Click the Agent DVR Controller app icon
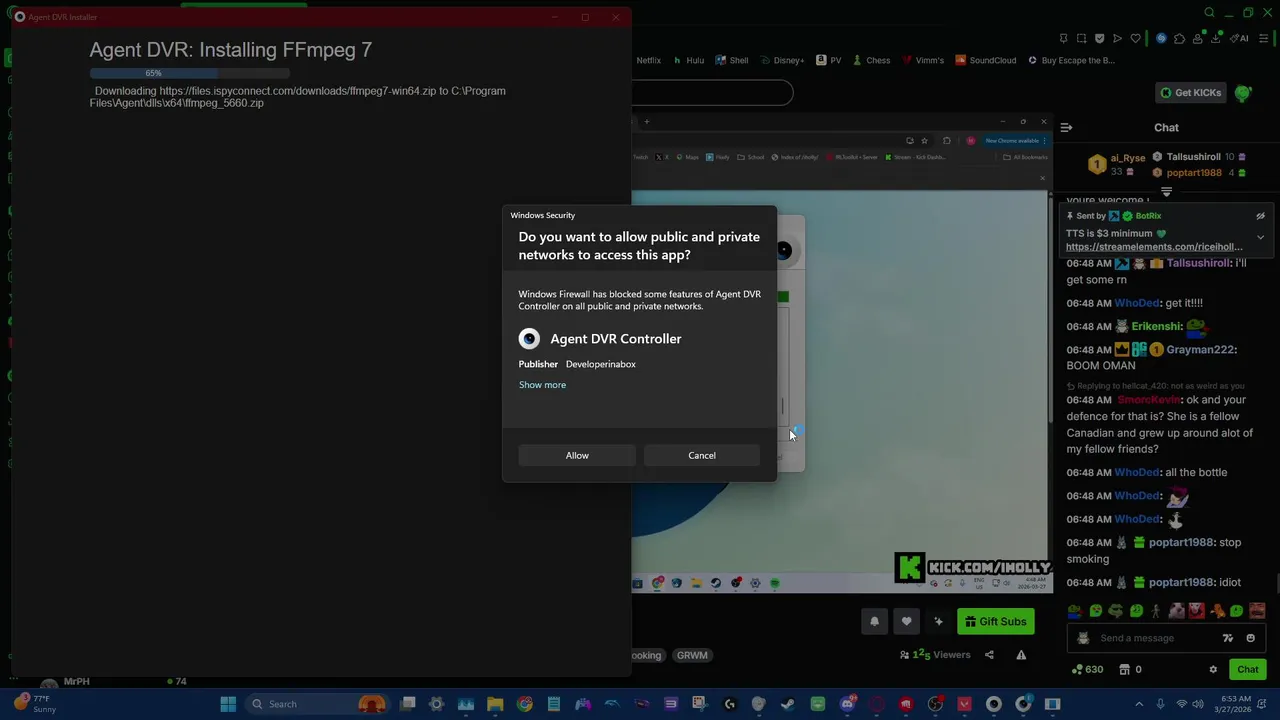Viewport: 1280px width, 720px height. click(x=529, y=339)
